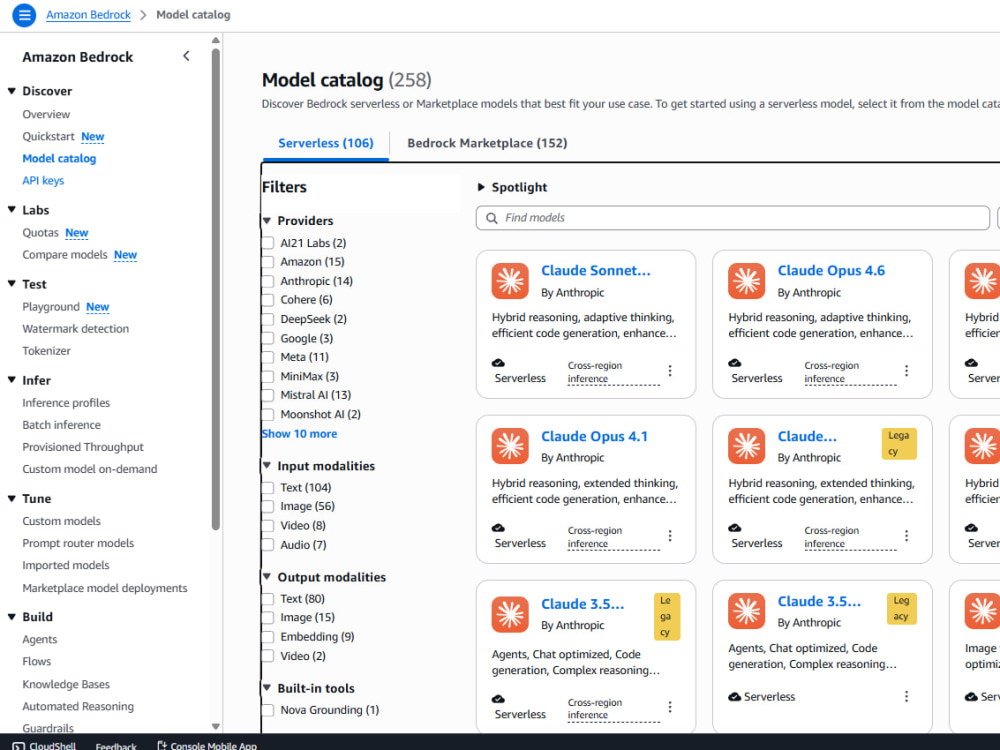Viewport: 1000px width, 750px height.
Task: Click Cross-region inference on Claude Sonnet card
Action: [613, 372]
